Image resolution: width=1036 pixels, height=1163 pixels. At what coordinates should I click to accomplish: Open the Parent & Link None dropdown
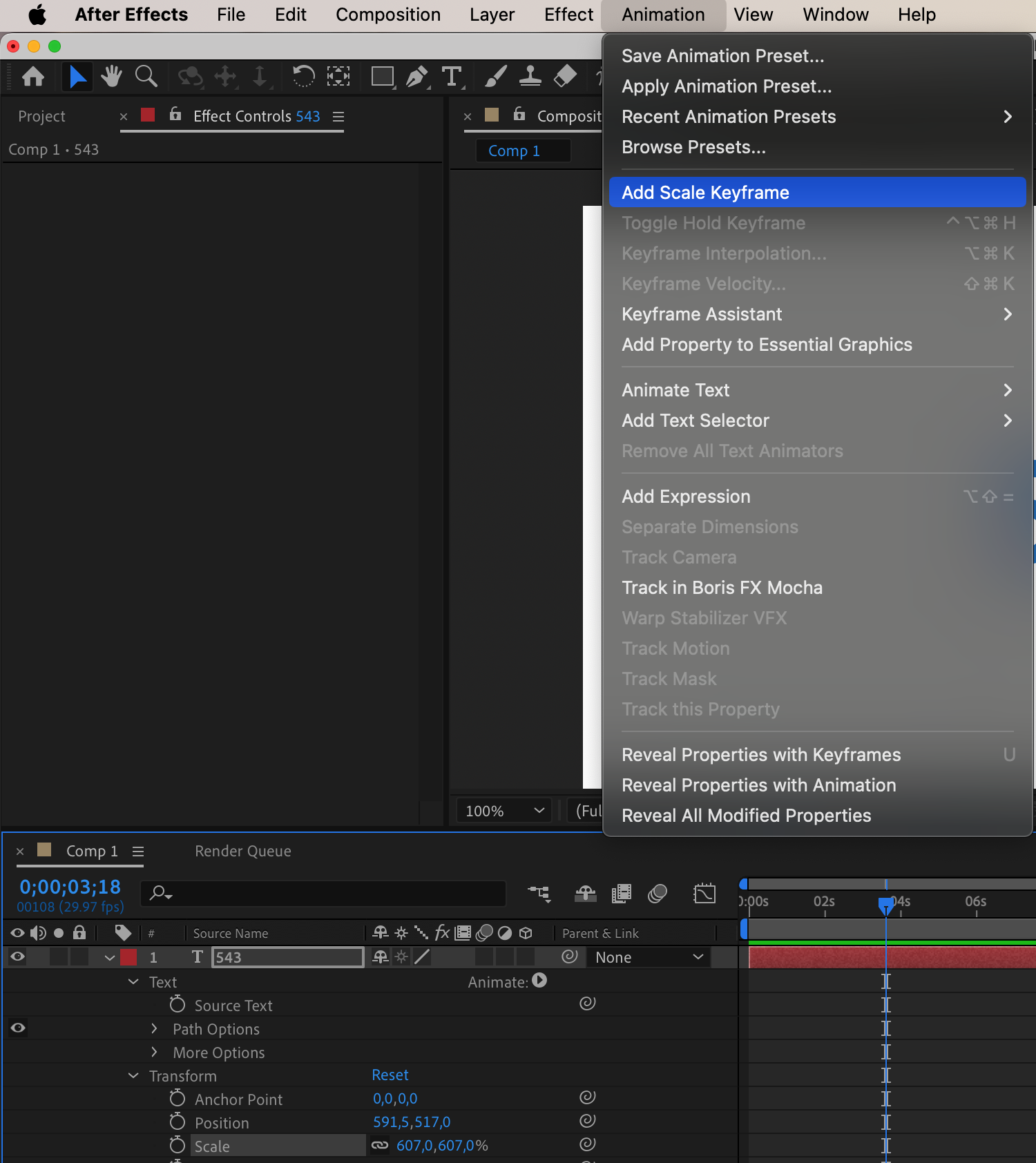pyautogui.click(x=649, y=957)
